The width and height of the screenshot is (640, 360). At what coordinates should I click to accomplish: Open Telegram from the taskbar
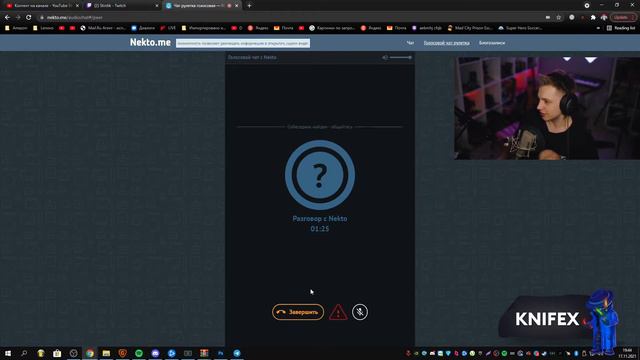click(237, 353)
